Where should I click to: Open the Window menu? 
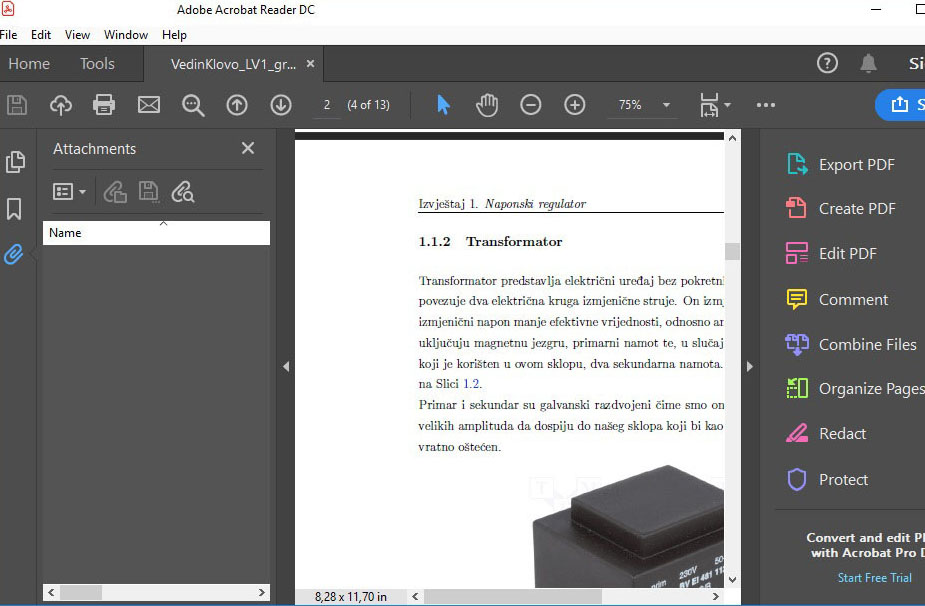point(125,34)
